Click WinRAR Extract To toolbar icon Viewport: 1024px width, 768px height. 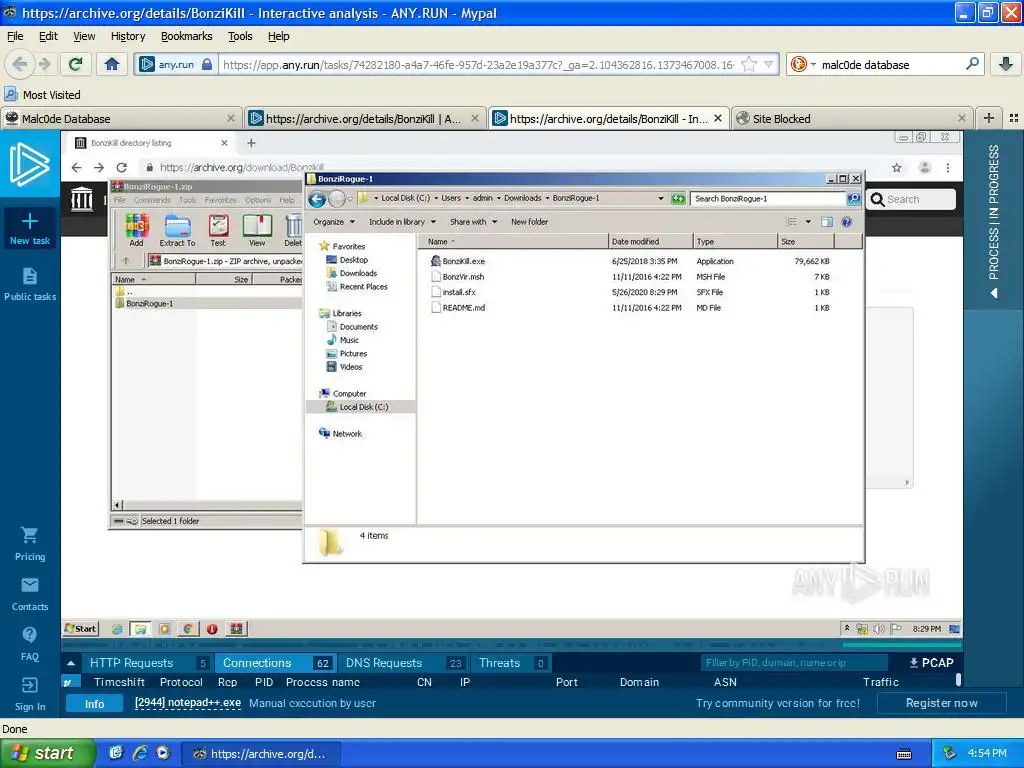pos(177,231)
